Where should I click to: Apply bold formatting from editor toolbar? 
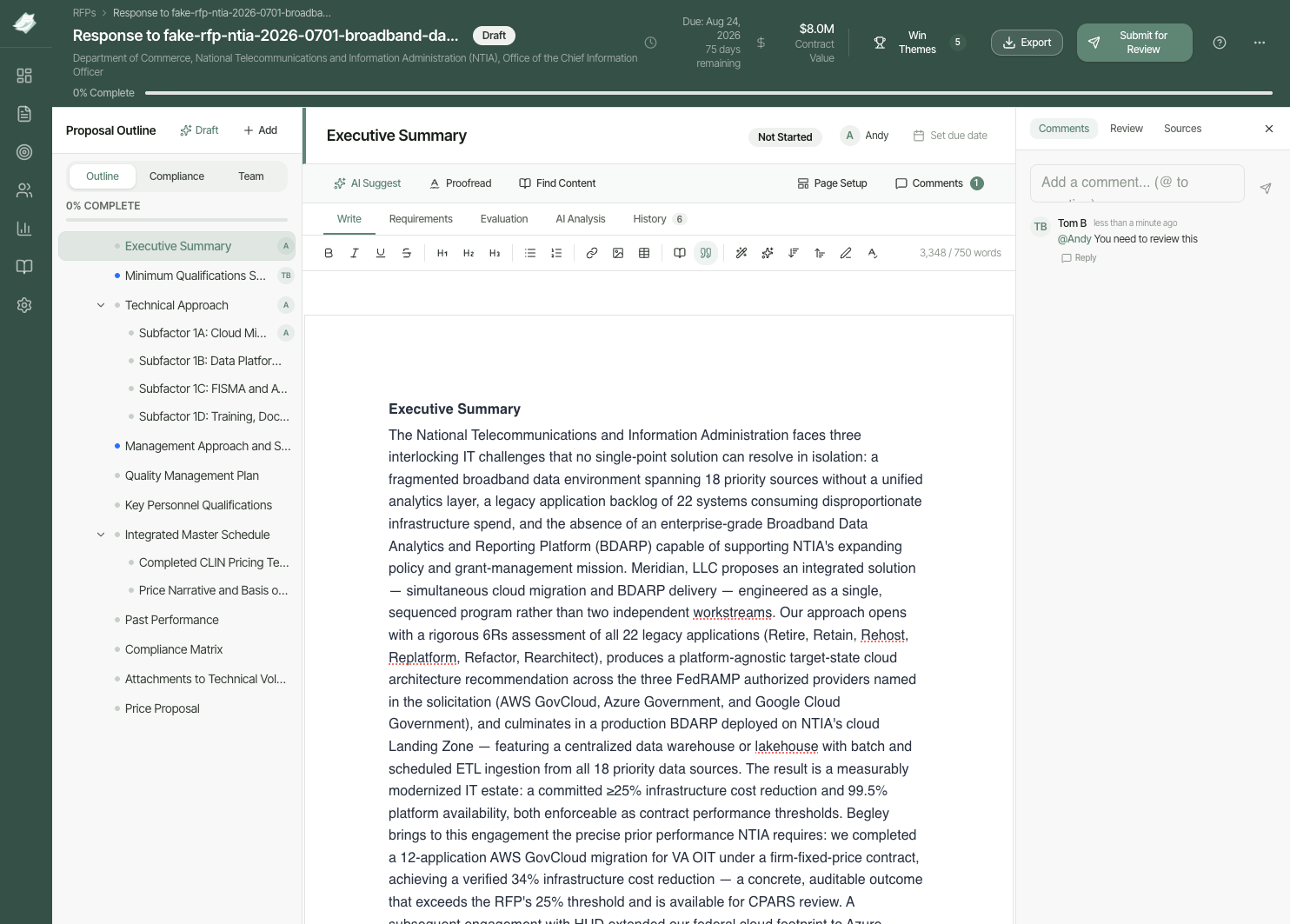329,253
